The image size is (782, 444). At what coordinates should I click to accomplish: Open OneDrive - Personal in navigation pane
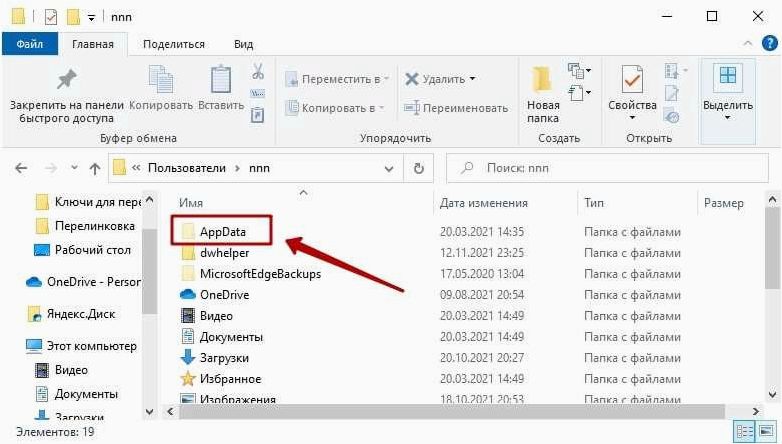(x=94, y=282)
